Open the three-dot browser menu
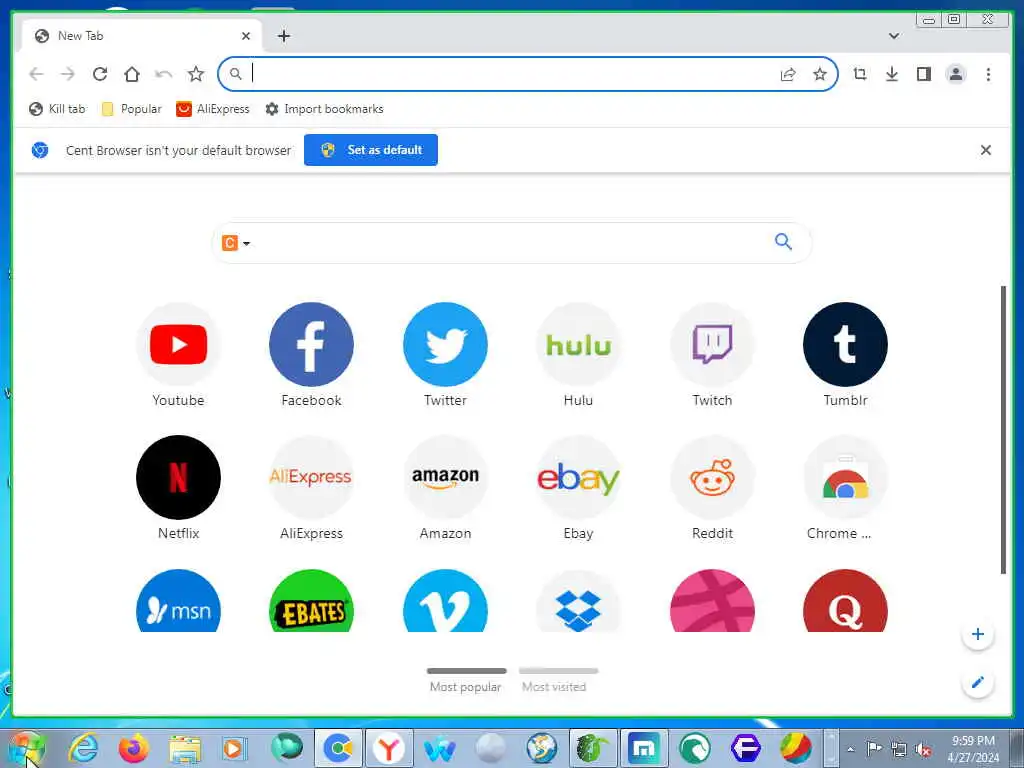 tap(988, 74)
